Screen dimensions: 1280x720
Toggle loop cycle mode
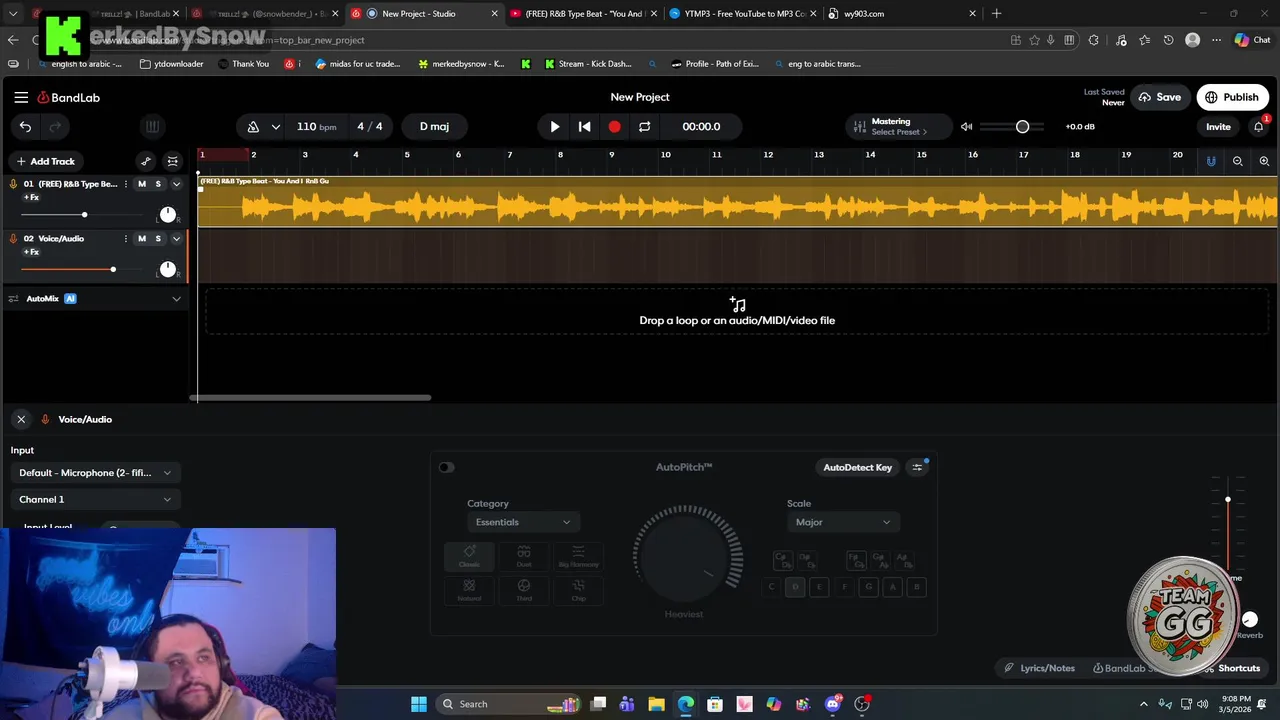coord(645,126)
